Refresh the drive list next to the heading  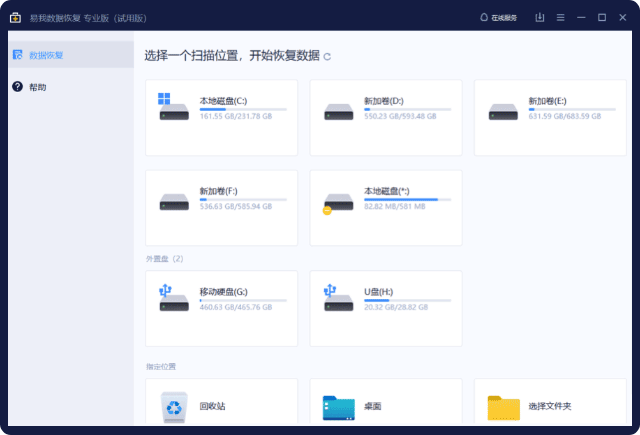327,57
